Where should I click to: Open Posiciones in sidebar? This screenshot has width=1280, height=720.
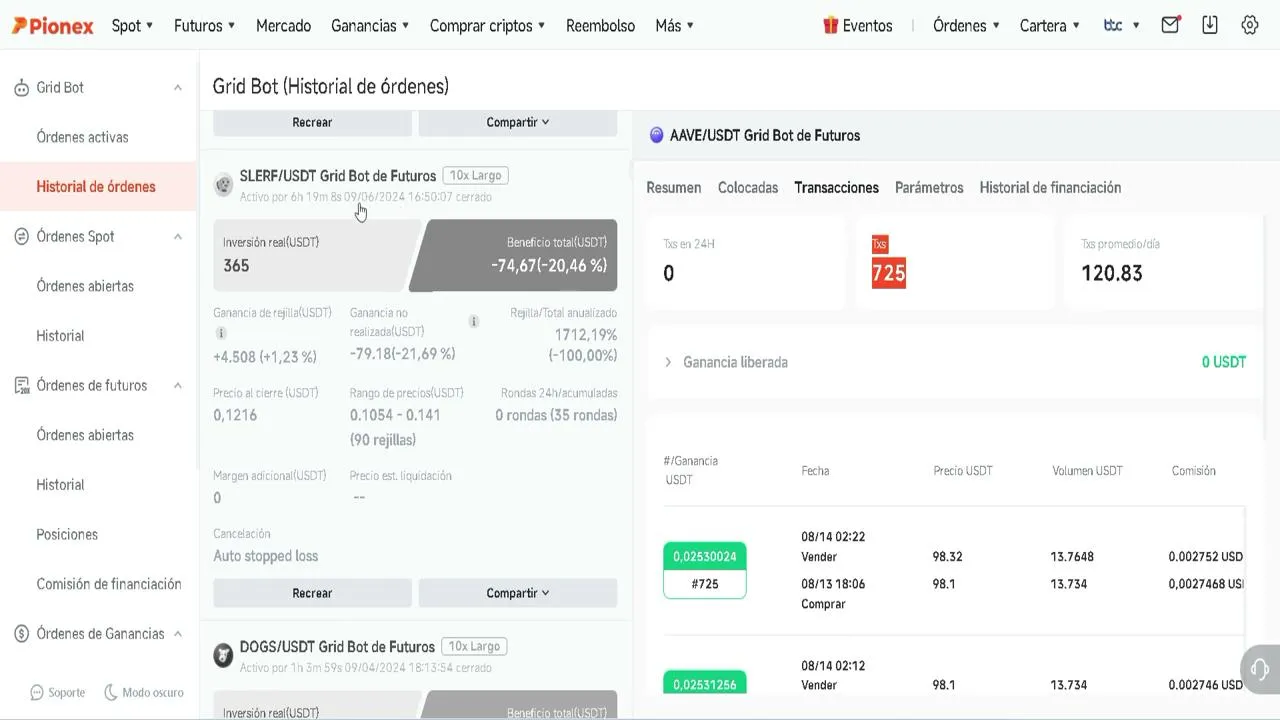[x=67, y=535]
